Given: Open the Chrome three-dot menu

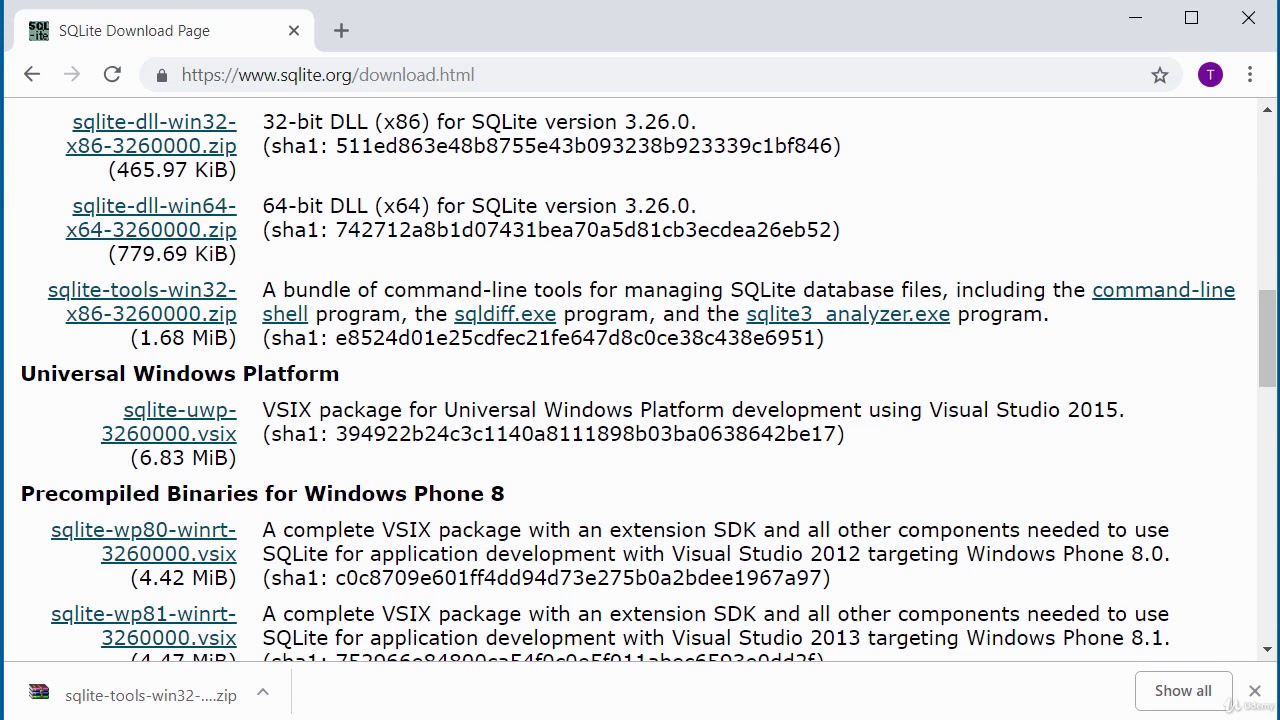Looking at the screenshot, I should (1250, 74).
